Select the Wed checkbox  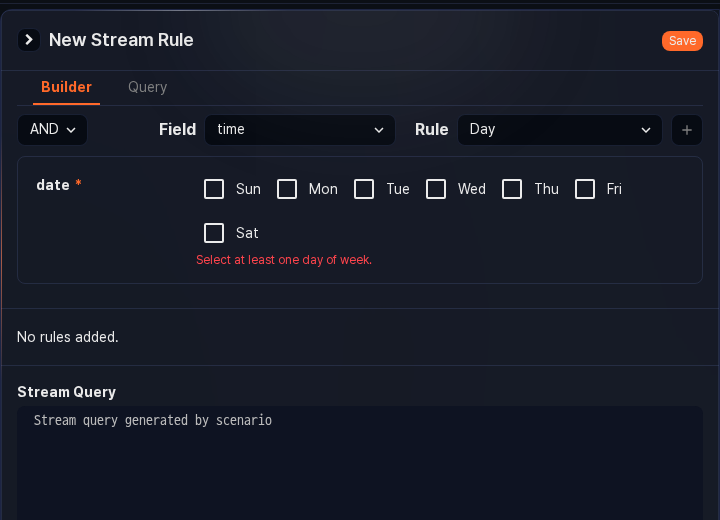(x=436, y=189)
